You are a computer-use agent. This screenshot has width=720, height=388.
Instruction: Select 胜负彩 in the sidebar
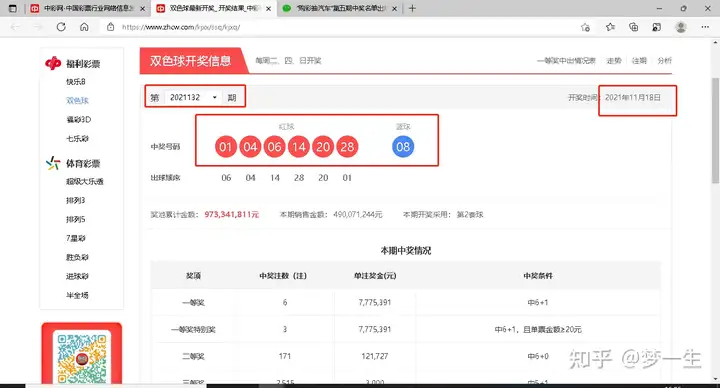[77, 257]
